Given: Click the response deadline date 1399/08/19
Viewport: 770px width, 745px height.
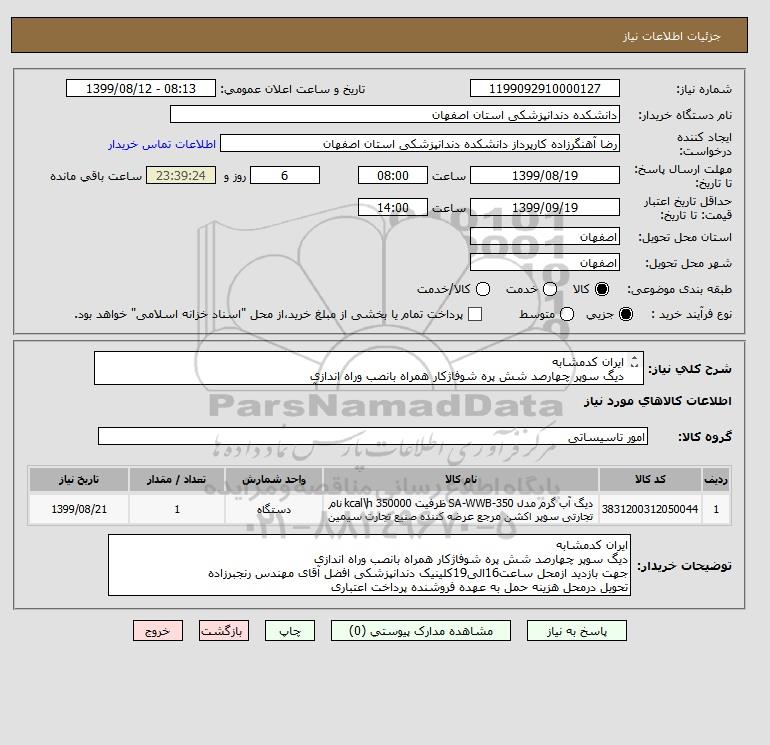Looking at the screenshot, I should [545, 175].
